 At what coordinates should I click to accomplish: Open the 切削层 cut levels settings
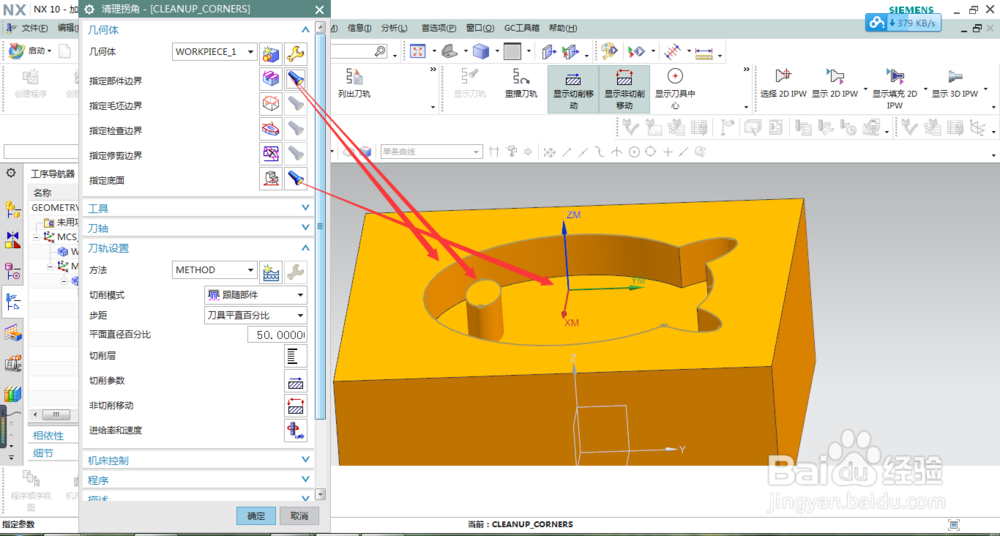click(295, 356)
